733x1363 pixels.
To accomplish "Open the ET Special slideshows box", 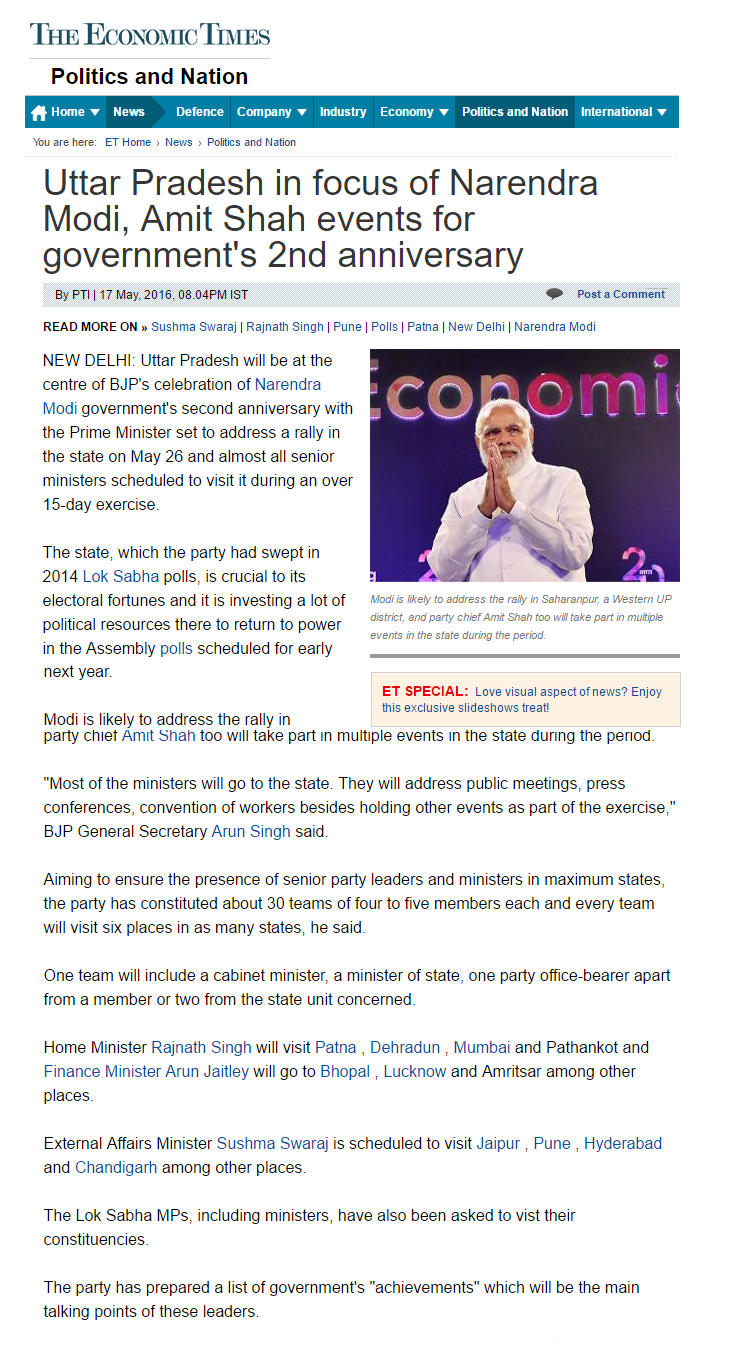I will point(525,699).
